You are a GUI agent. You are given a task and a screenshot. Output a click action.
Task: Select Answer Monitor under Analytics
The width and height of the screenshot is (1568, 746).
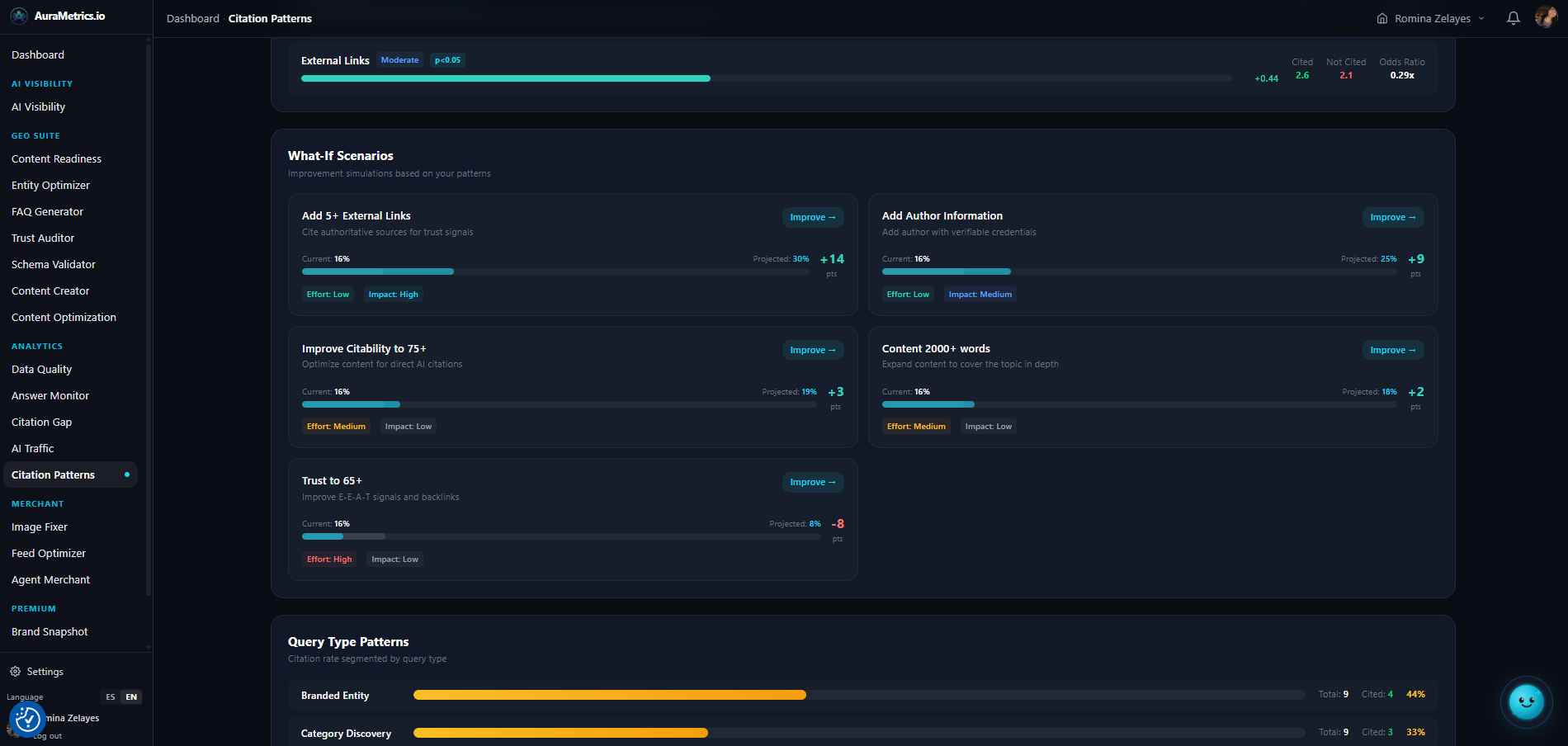[50, 395]
